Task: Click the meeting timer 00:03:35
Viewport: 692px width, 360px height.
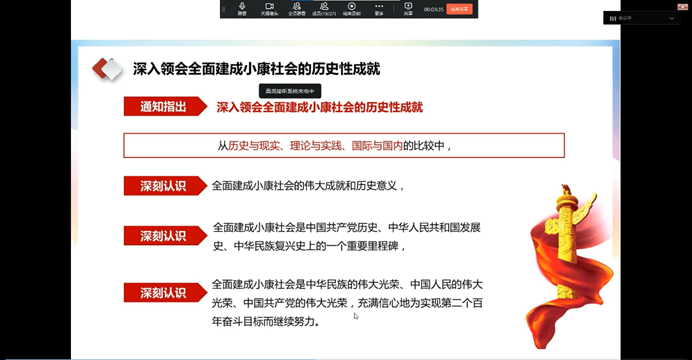Action: pyautogui.click(x=433, y=9)
